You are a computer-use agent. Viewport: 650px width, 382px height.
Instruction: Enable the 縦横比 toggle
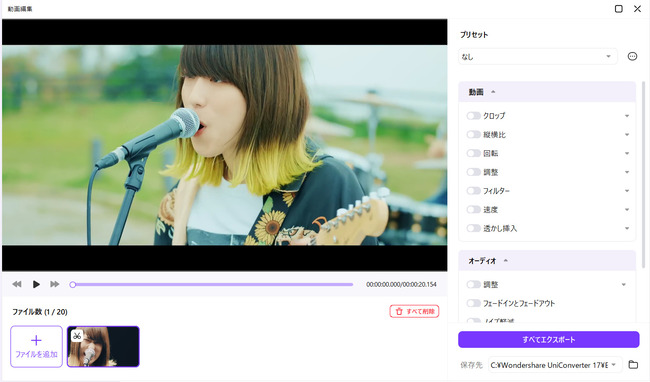point(473,134)
